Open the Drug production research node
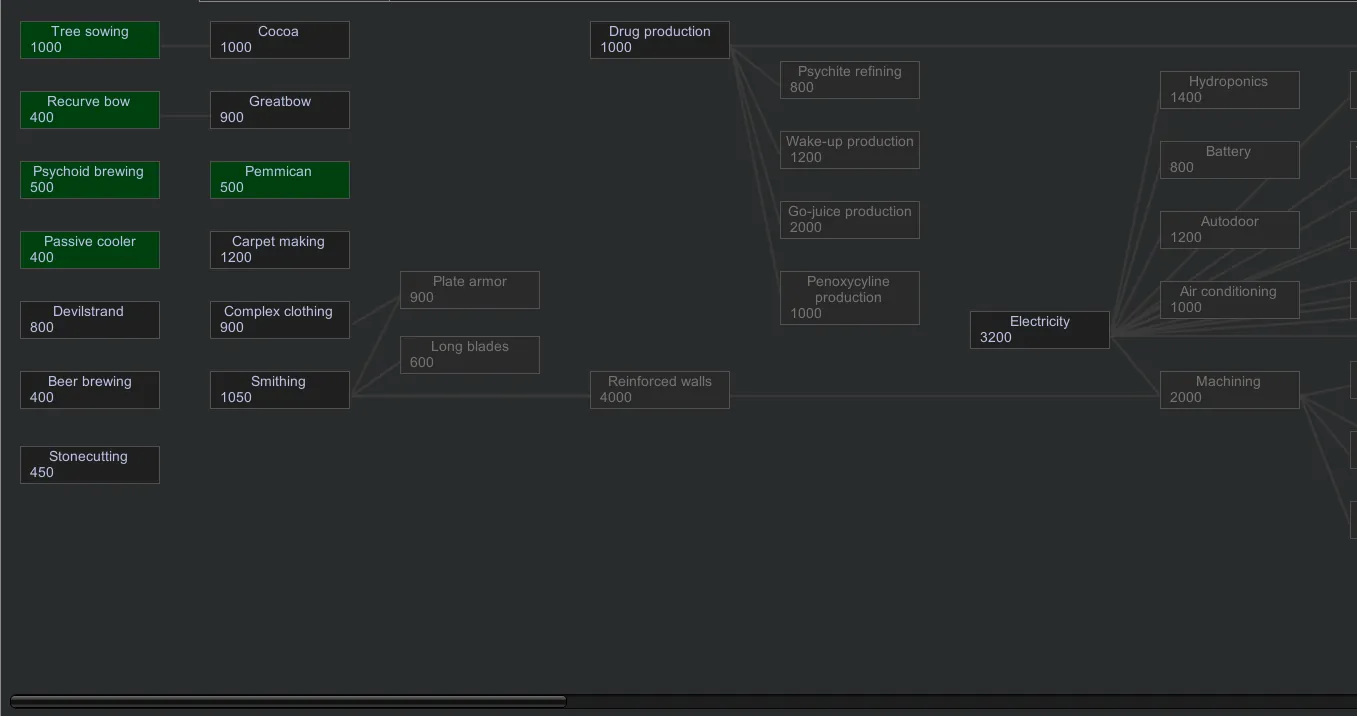The image size is (1357, 716). coord(660,40)
